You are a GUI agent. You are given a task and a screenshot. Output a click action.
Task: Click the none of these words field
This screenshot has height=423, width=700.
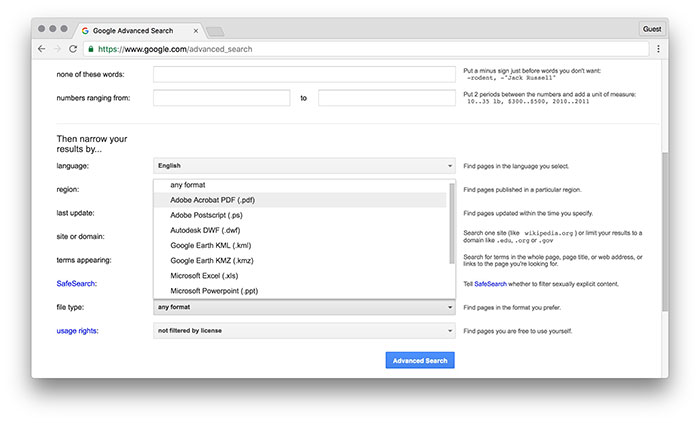(304, 74)
